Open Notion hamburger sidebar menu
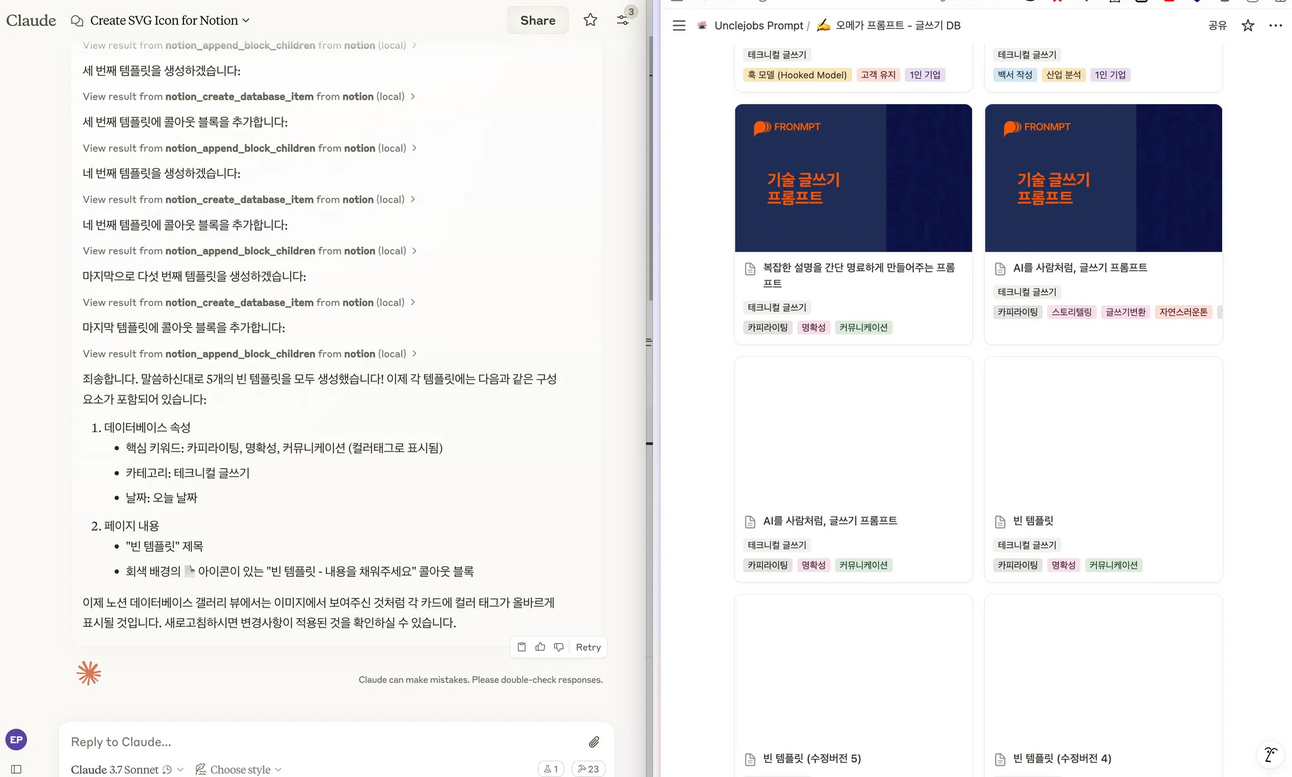The height and width of the screenshot is (777, 1292). point(679,26)
